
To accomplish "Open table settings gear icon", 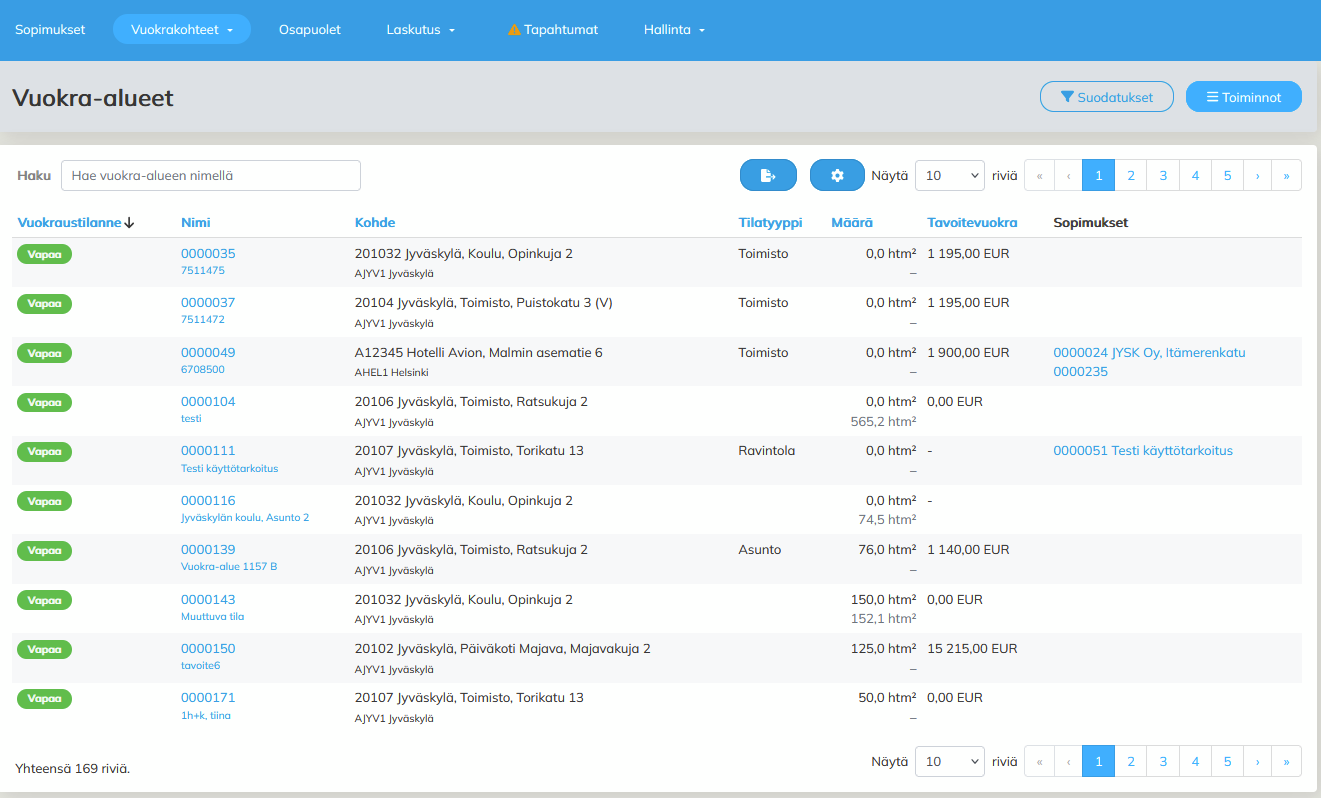I will [837, 175].
